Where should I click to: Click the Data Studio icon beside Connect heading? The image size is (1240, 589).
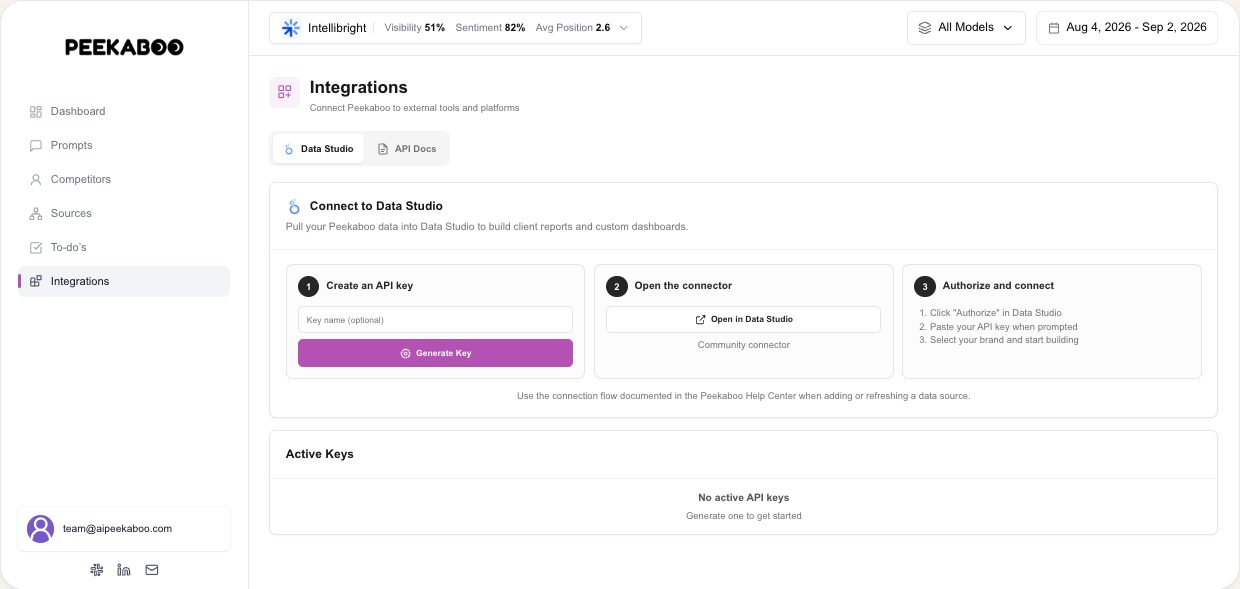[x=294, y=207]
